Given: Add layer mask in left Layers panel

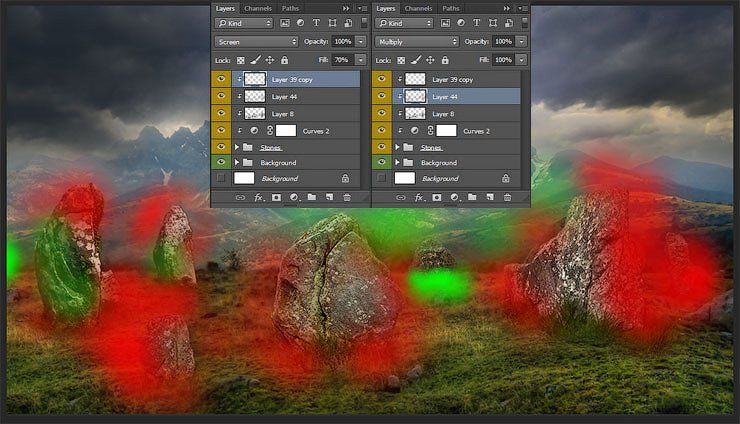Looking at the screenshot, I should click(x=277, y=197).
